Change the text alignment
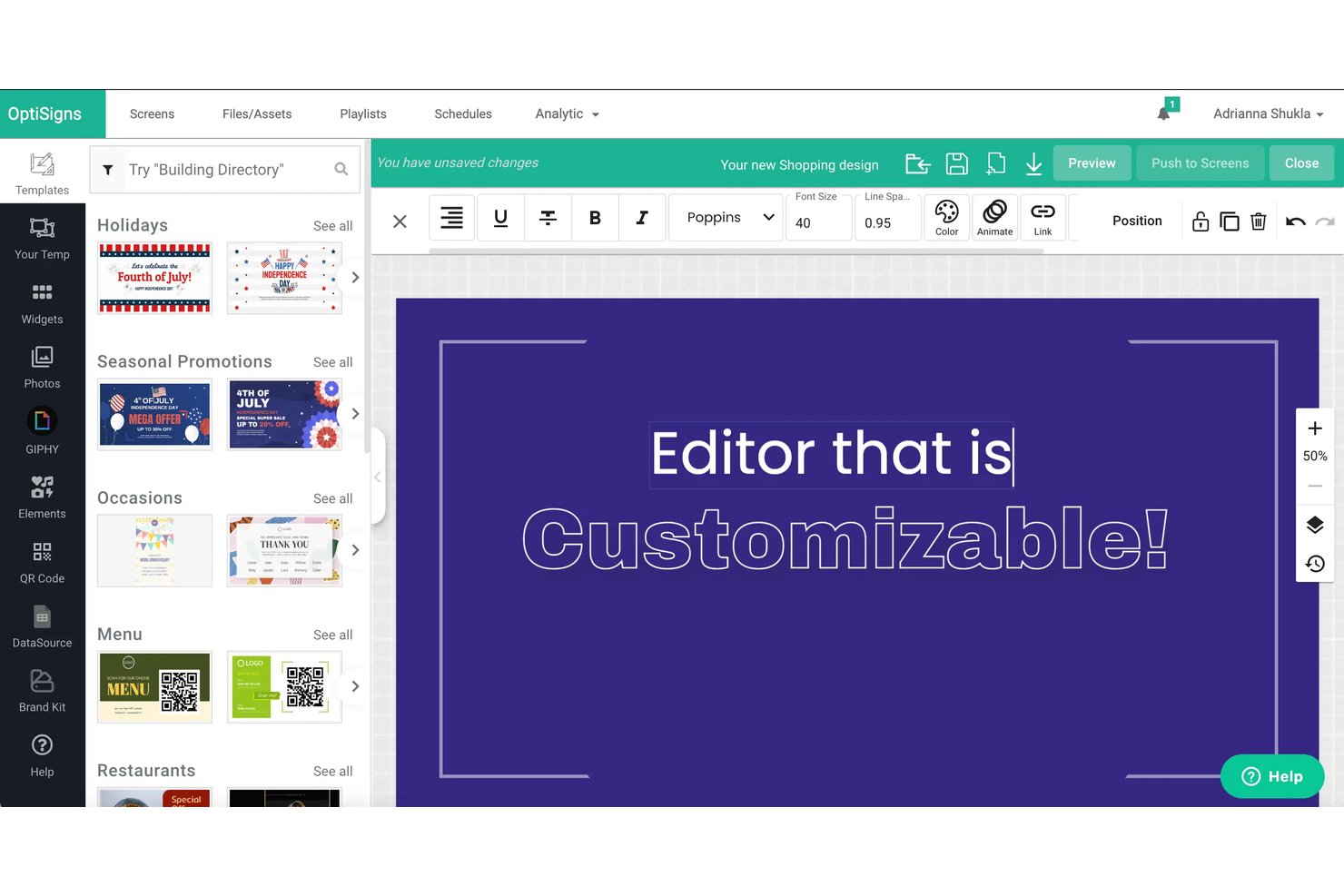Viewport: 1344px width, 896px height. tap(451, 218)
